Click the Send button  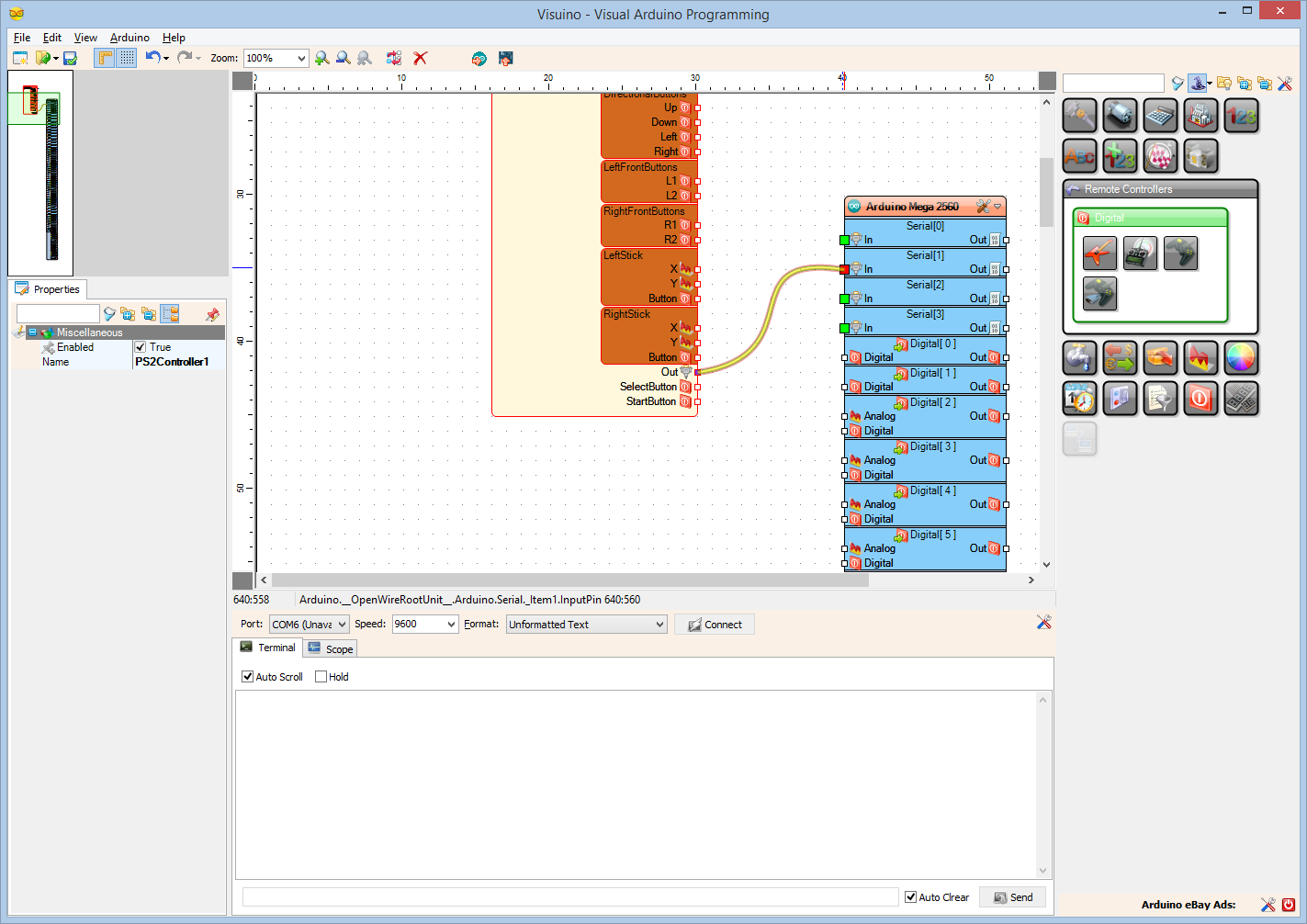pos(1012,897)
